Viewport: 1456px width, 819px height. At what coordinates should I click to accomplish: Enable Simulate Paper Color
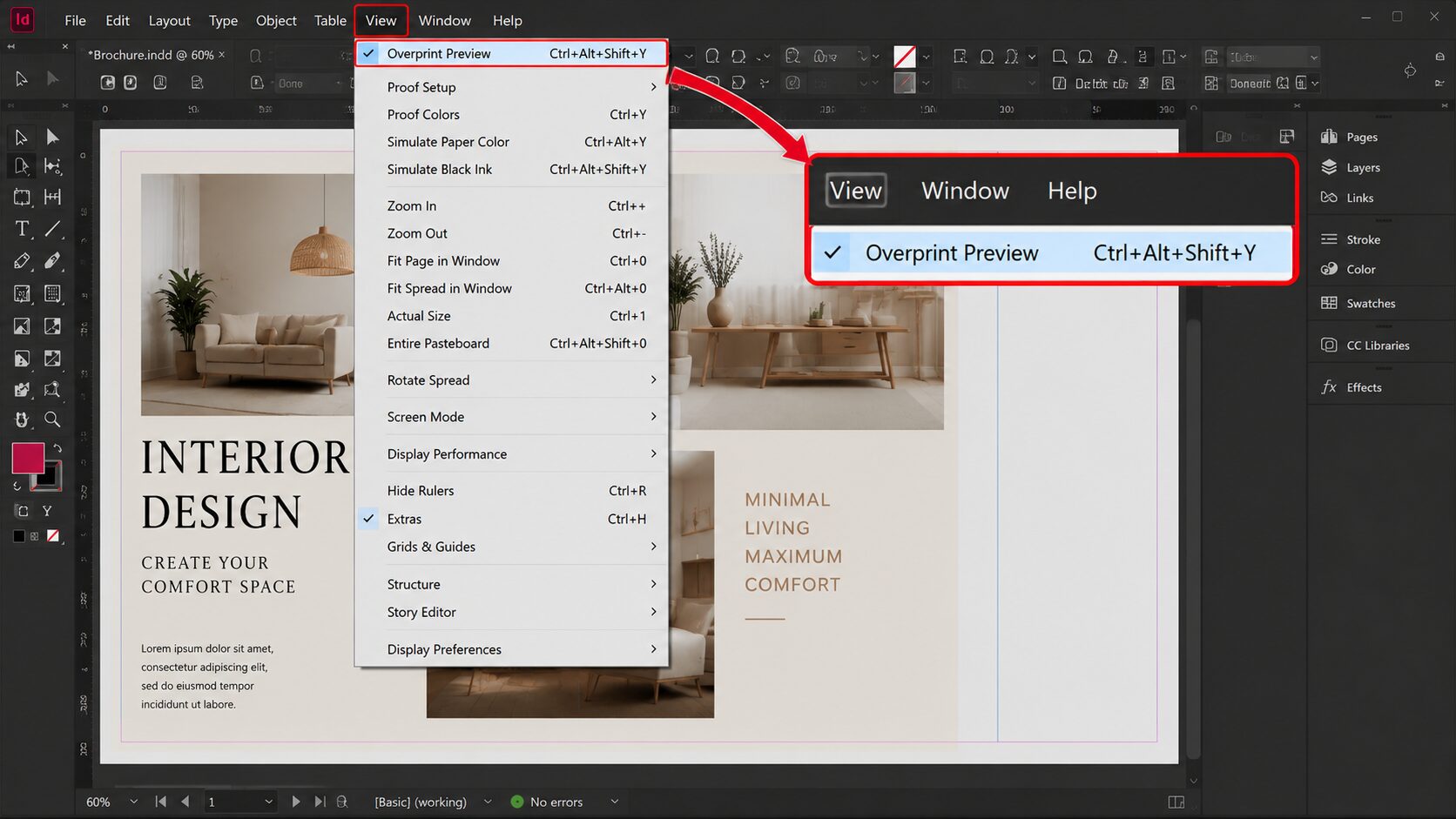pyautogui.click(x=512, y=142)
